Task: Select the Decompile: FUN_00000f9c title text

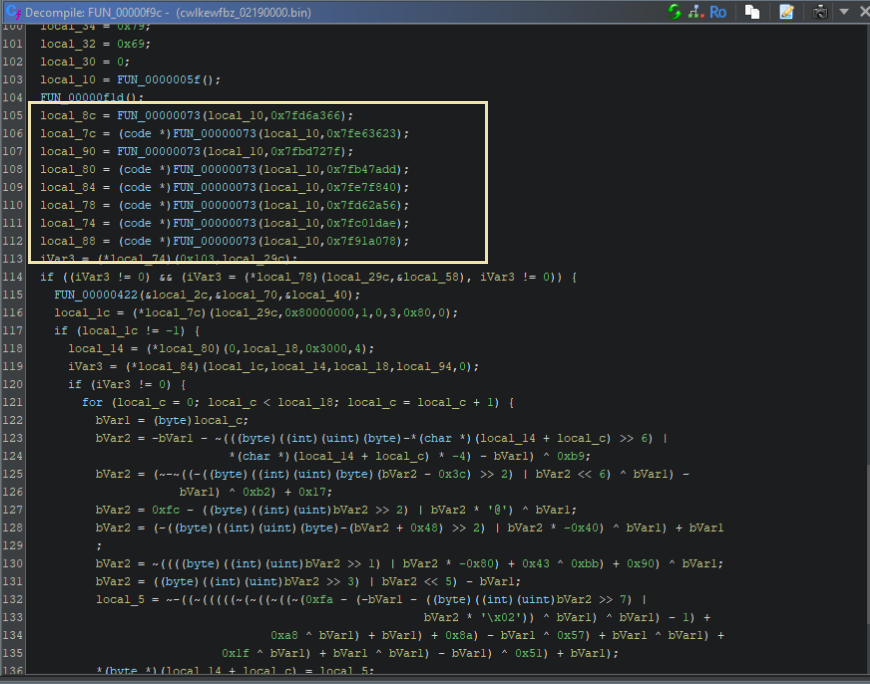Action: [94, 12]
